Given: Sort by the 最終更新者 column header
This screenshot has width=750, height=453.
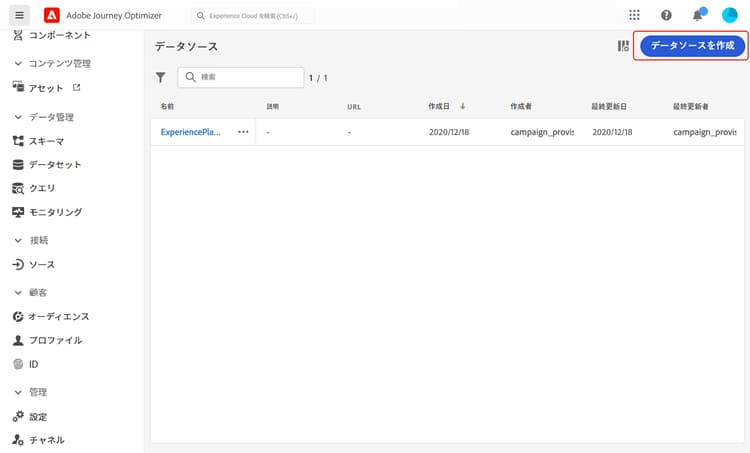Looking at the screenshot, I should click(x=691, y=106).
